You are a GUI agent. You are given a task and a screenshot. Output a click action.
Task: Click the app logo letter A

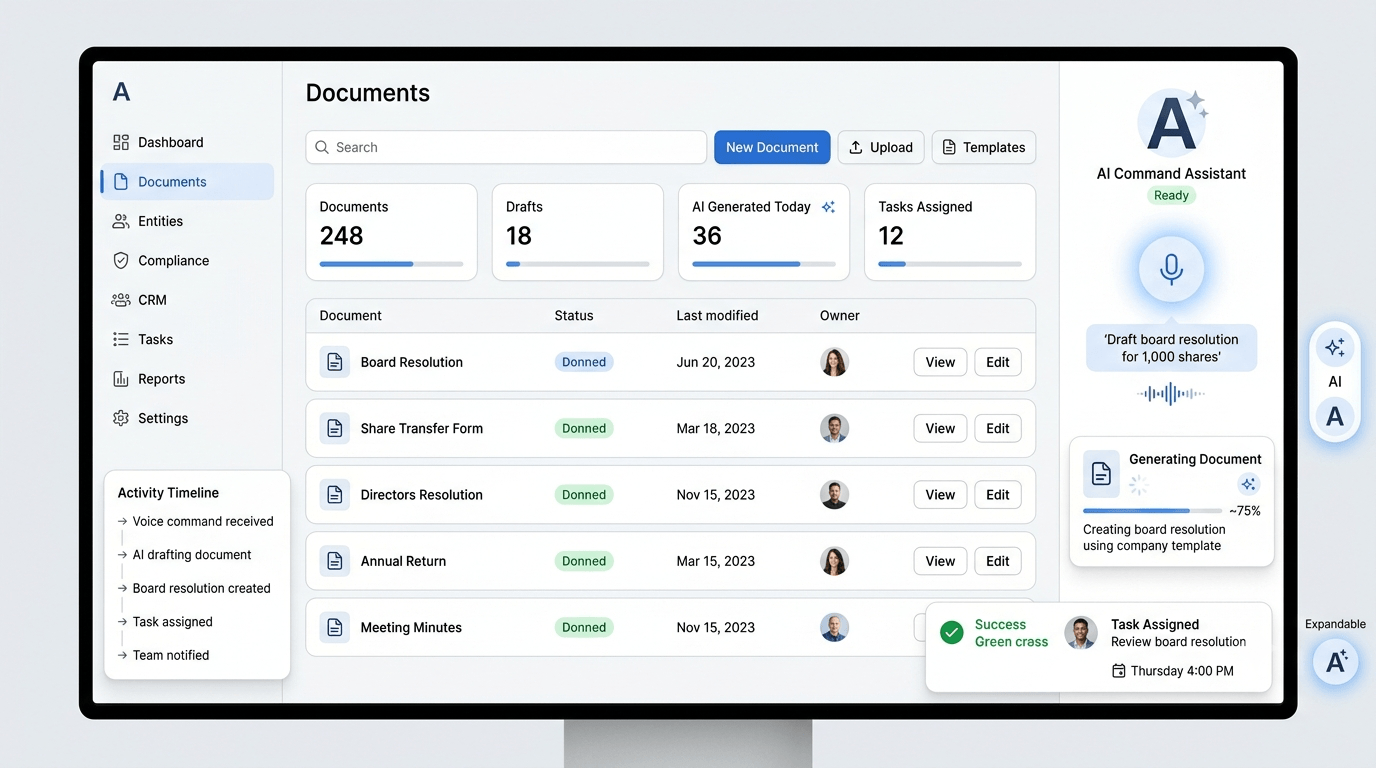[121, 92]
